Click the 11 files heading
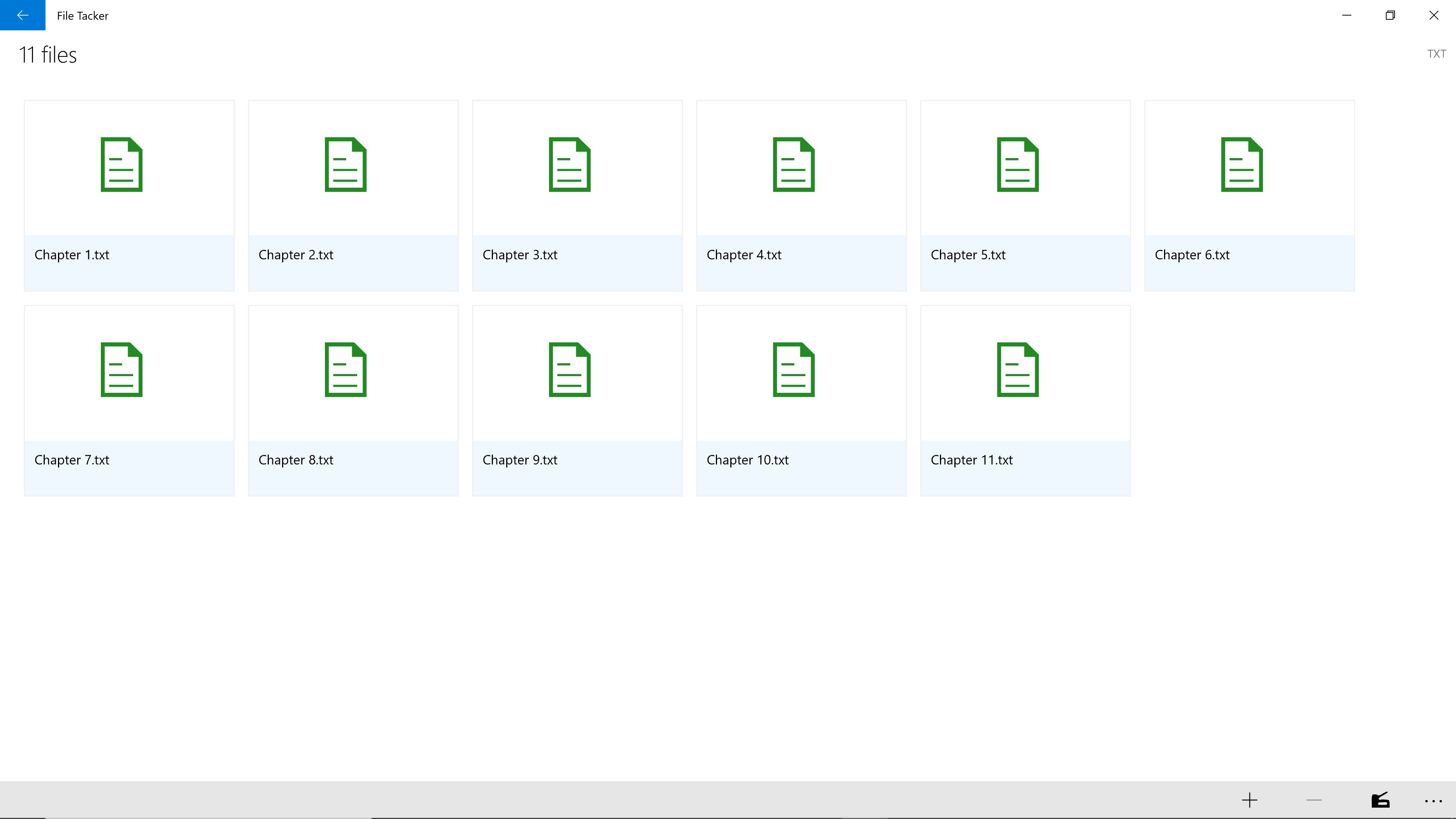Image resolution: width=1456 pixels, height=819 pixels. click(x=48, y=55)
